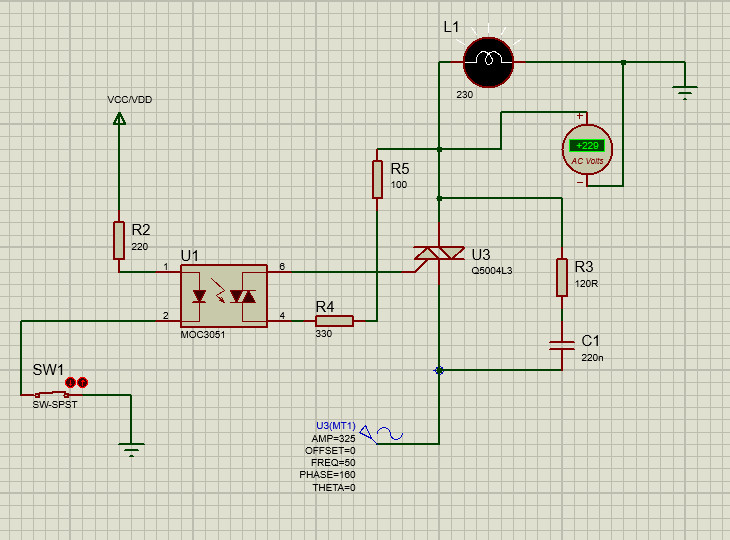The width and height of the screenshot is (730, 540).
Task: Select the sine generator U3(MT1) symbol
Action: point(381,434)
